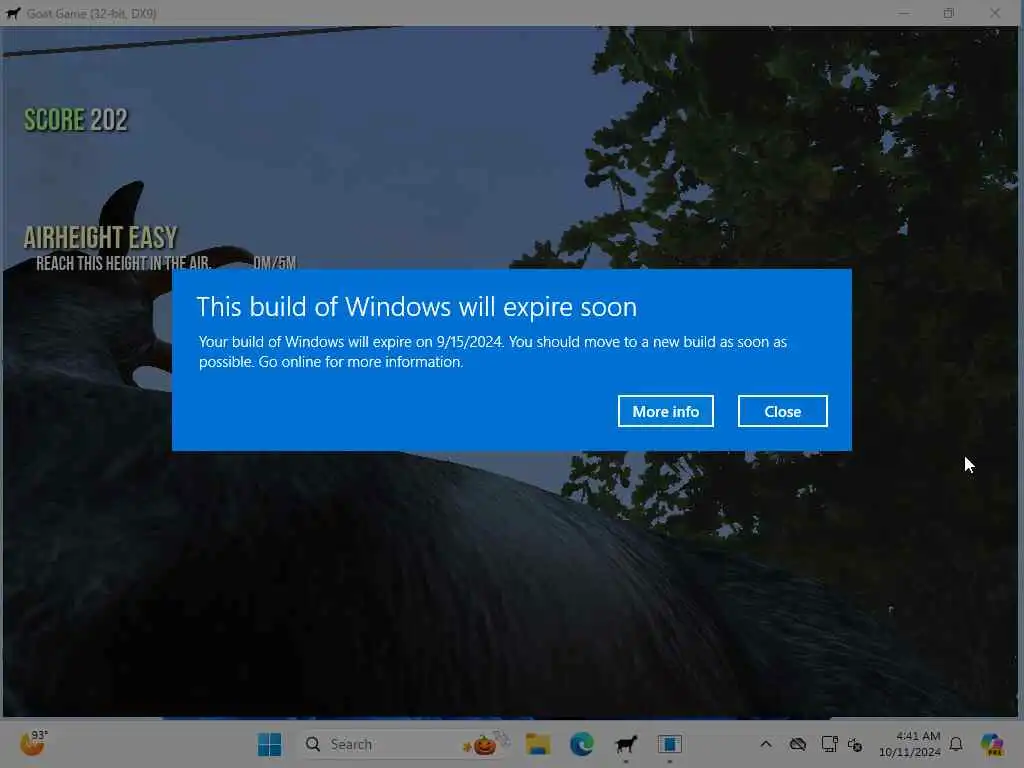The image size is (1024, 768).
Task: Switch to Goat Game taskbar icon
Action: tap(626, 744)
